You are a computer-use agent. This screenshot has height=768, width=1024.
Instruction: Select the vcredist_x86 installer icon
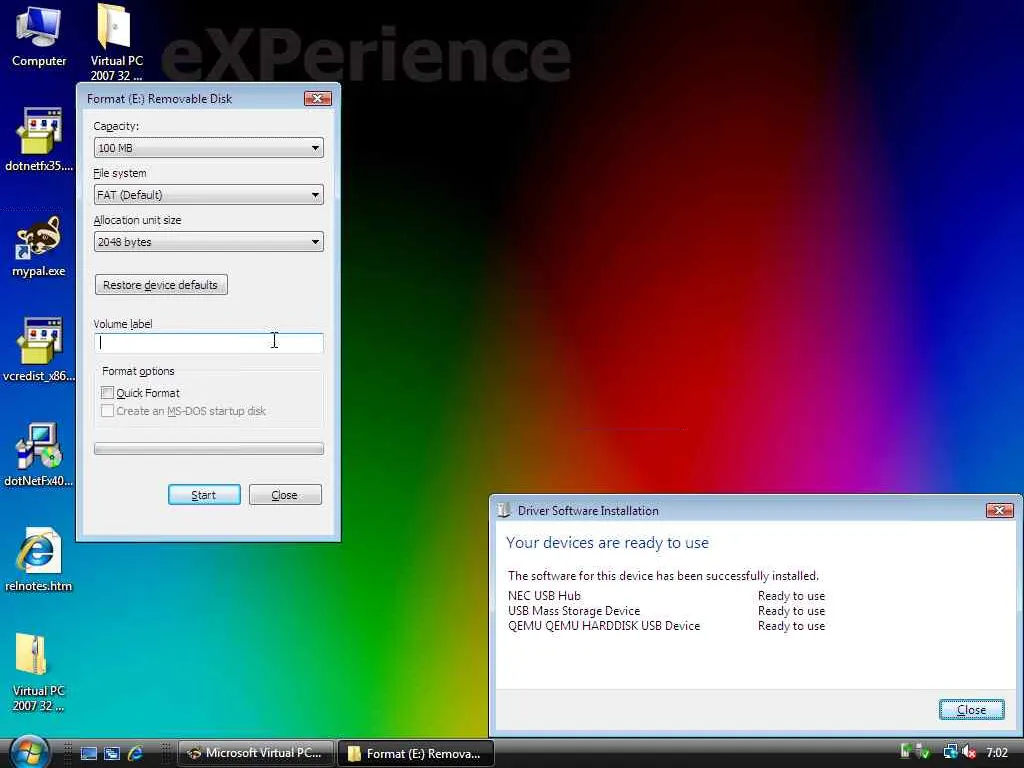39,349
